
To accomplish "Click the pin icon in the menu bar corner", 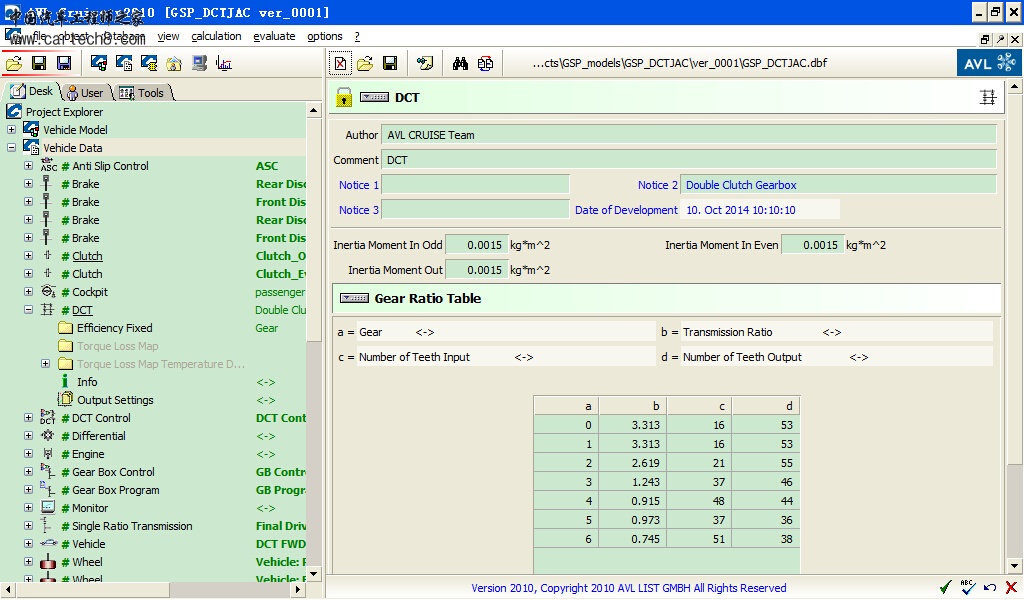I will click(x=1000, y=39).
